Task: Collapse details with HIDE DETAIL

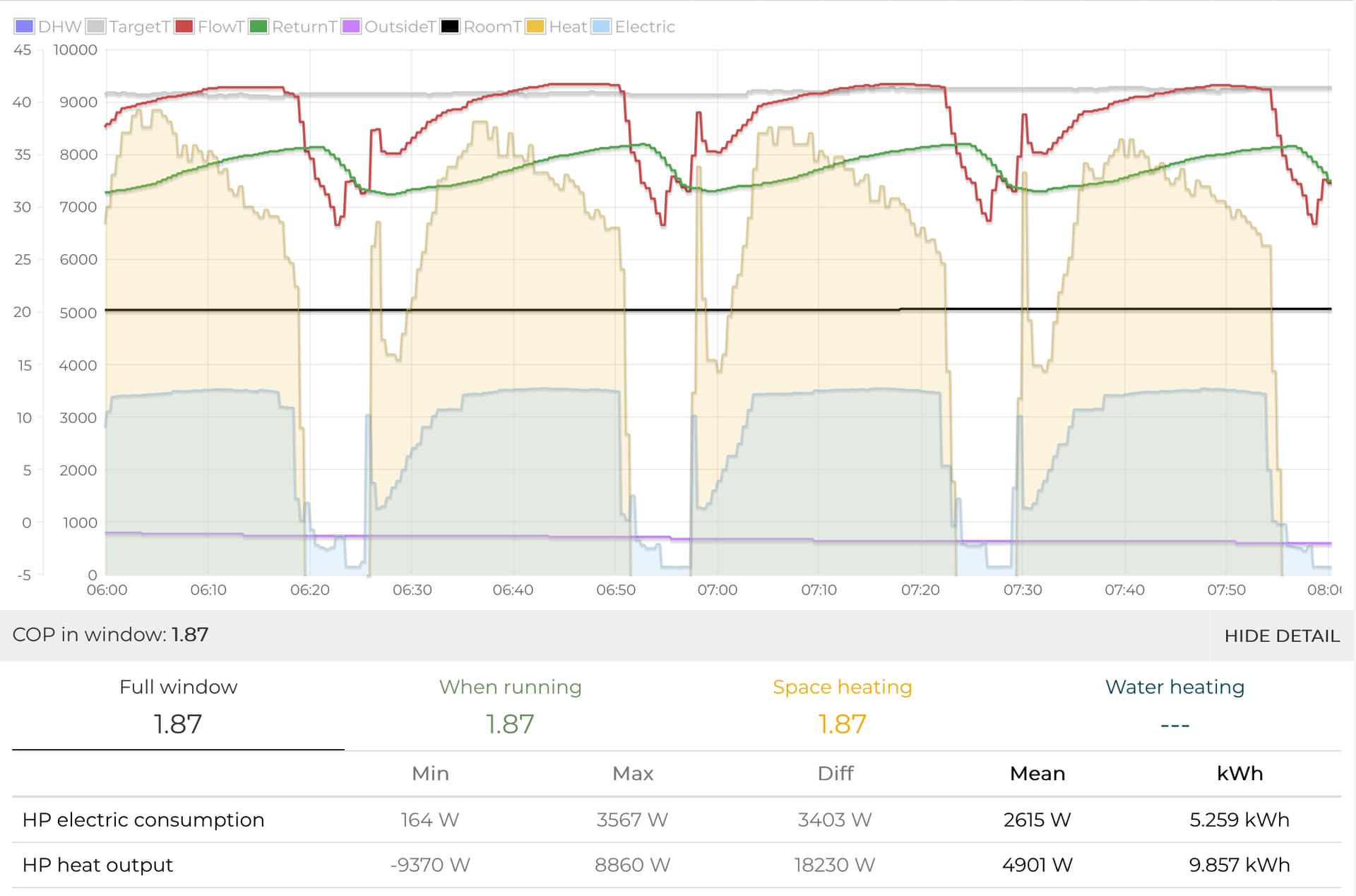Action: click(x=1281, y=635)
